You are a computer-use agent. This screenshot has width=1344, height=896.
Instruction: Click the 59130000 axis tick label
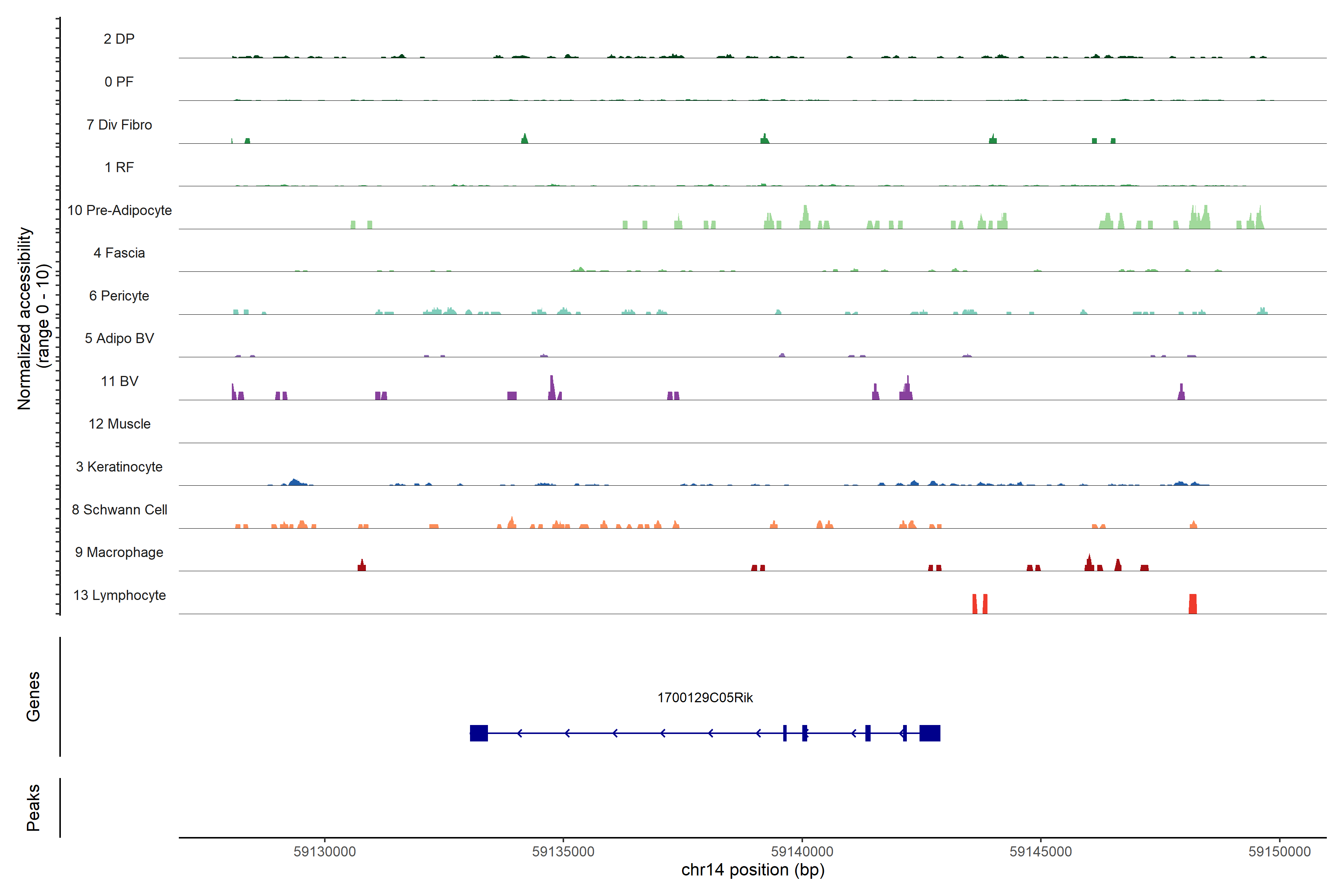[x=324, y=852]
